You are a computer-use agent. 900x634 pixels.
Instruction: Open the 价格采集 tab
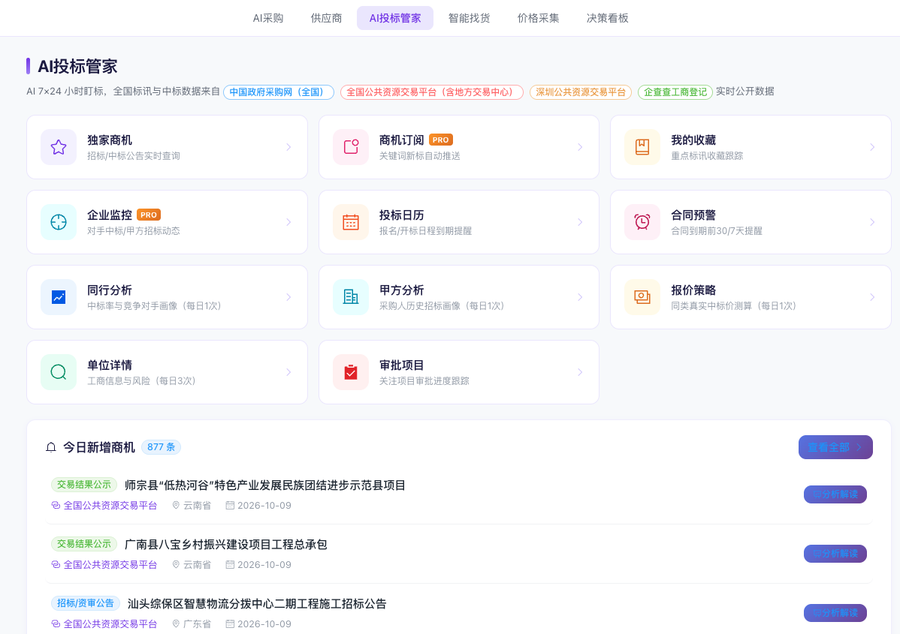tap(538, 18)
